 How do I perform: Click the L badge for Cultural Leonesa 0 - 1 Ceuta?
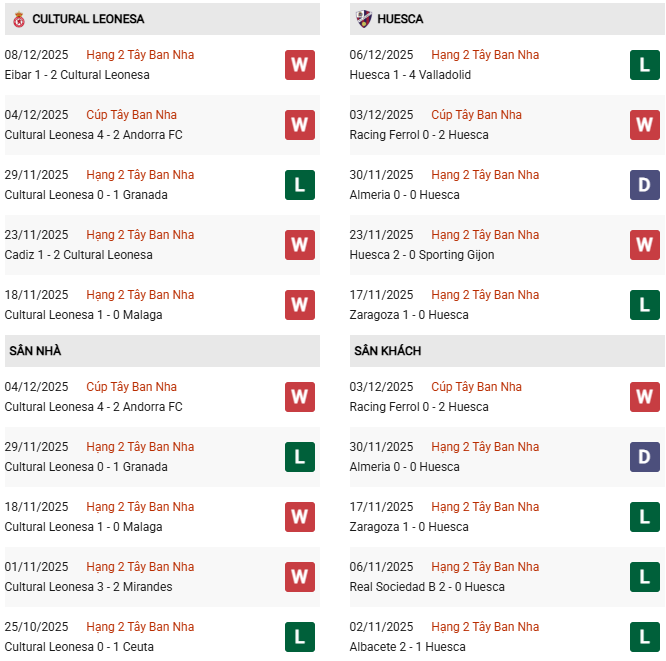299,637
